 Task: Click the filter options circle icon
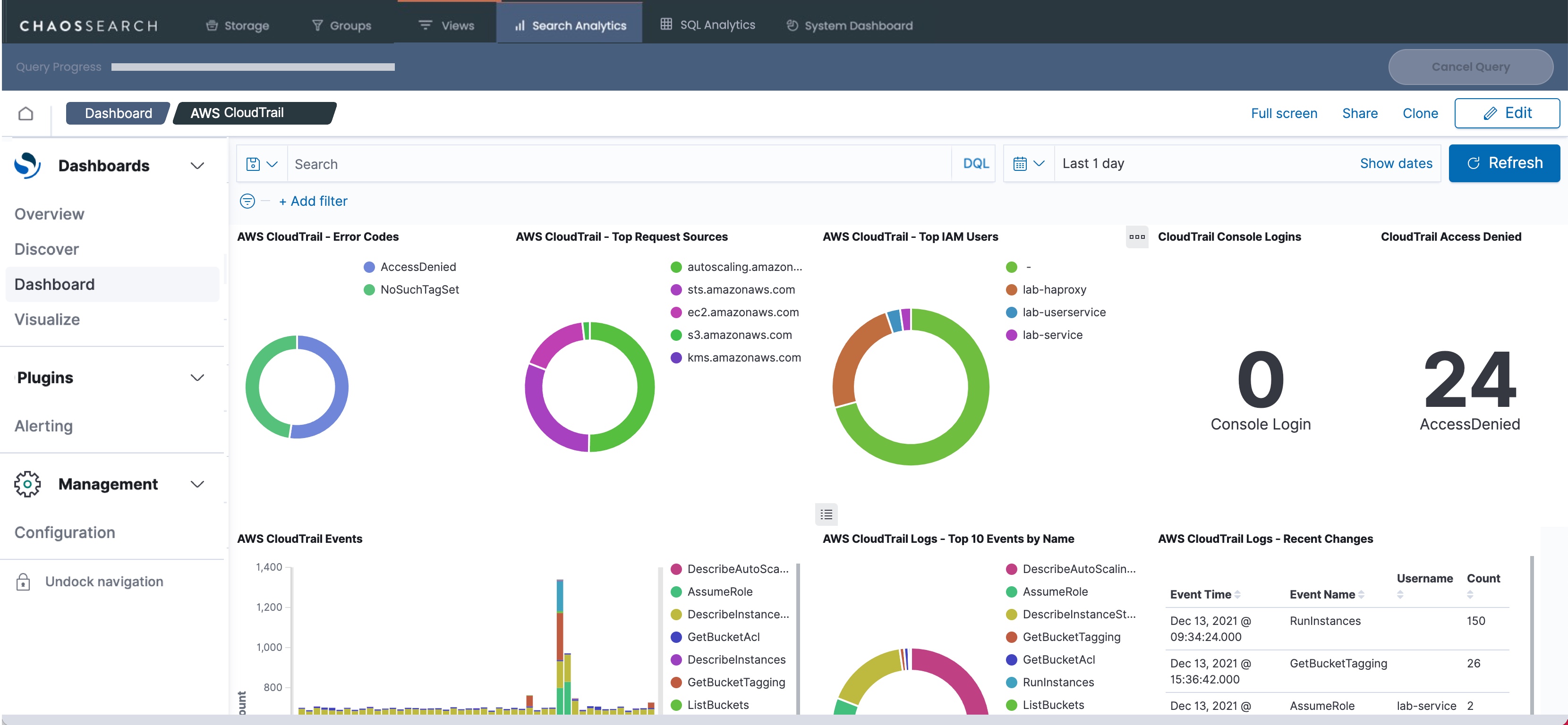click(x=247, y=201)
